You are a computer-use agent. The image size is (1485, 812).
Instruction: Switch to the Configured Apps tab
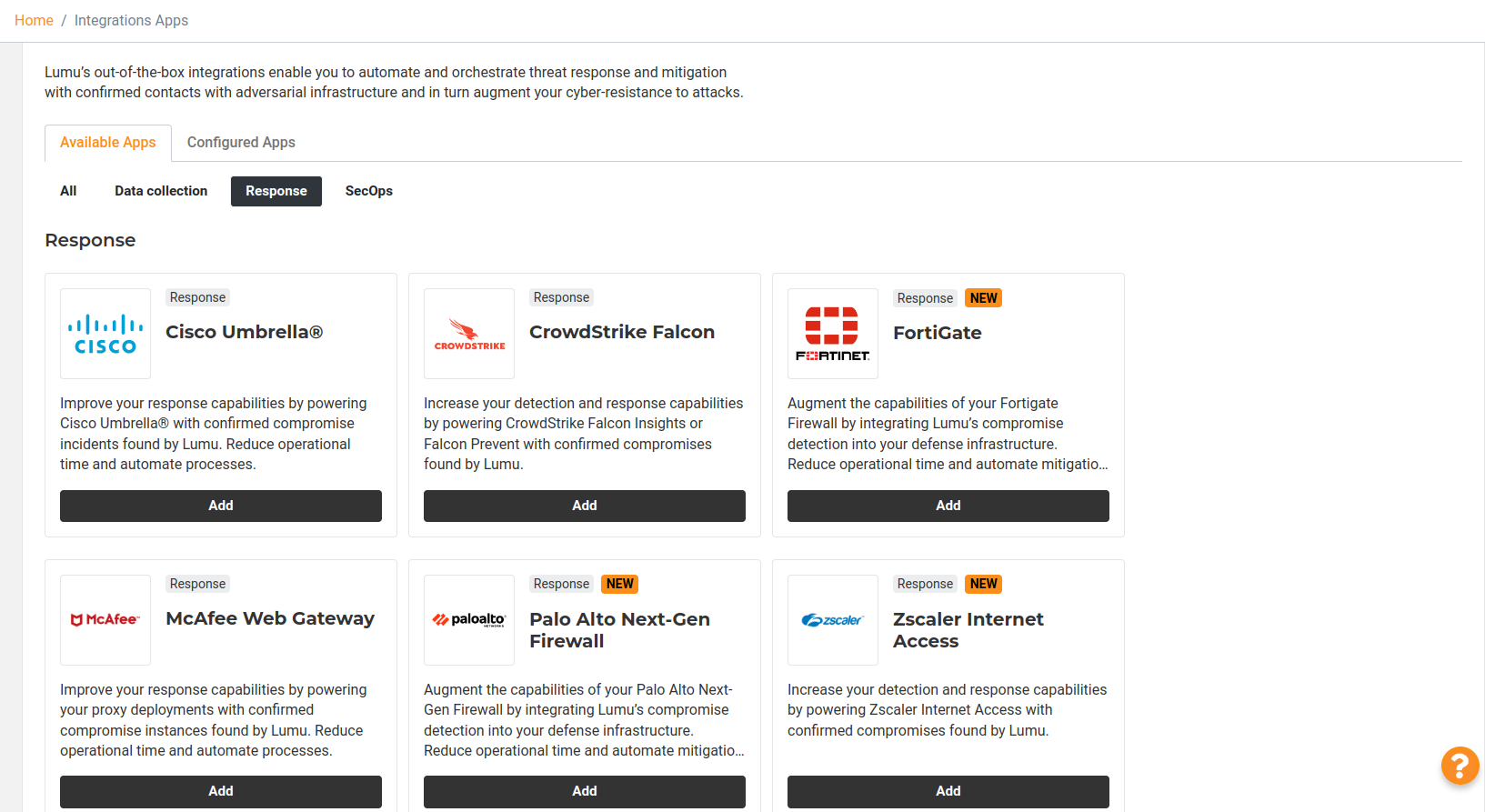point(241,143)
